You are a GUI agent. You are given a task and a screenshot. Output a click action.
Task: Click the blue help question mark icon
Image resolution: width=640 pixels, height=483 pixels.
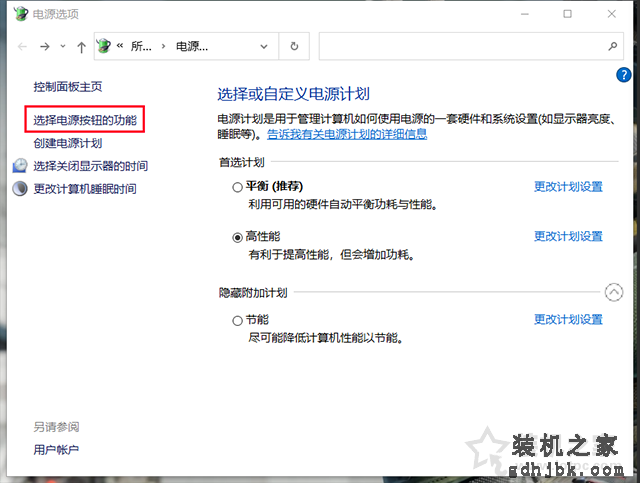[x=623, y=75]
